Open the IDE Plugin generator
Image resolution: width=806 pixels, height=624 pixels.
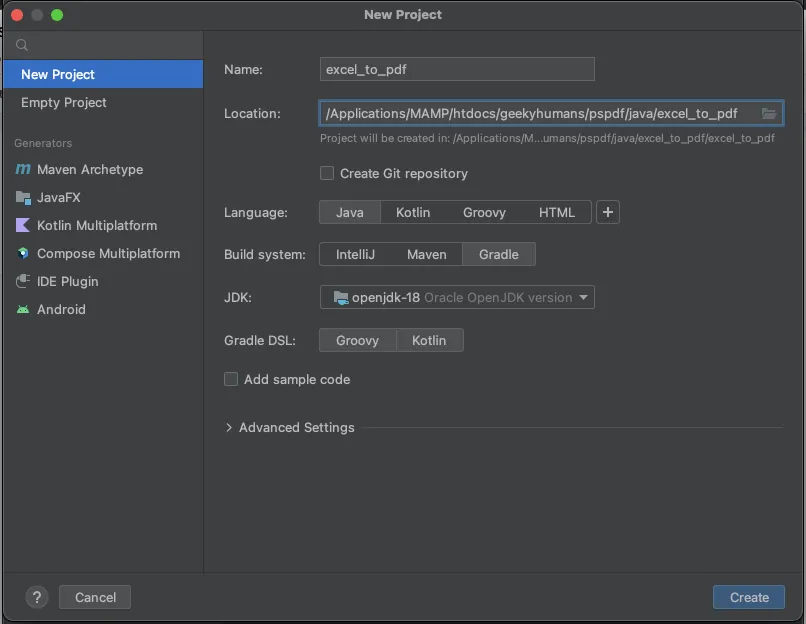tap(66, 281)
